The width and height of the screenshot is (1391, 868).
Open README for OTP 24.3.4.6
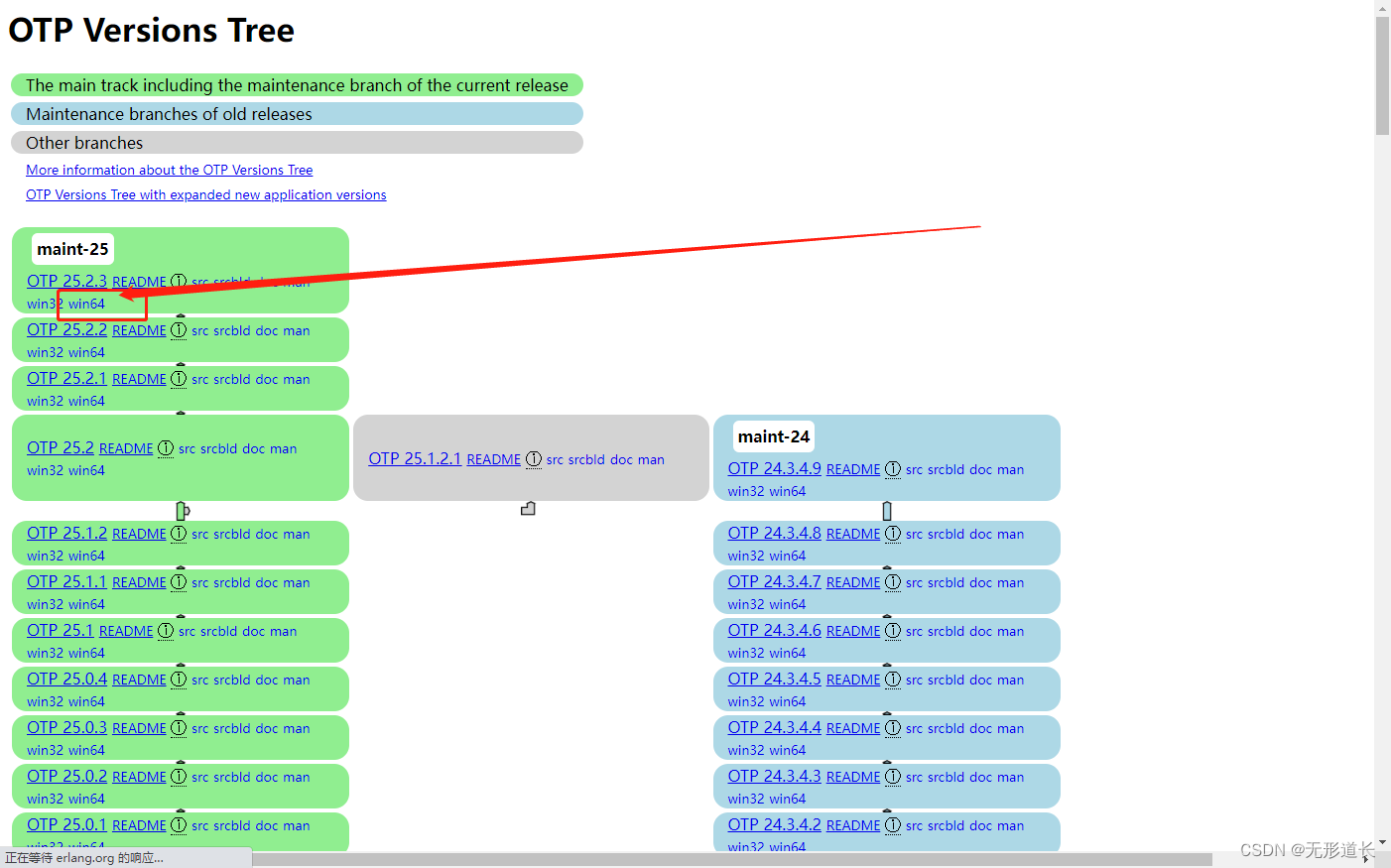[853, 631]
